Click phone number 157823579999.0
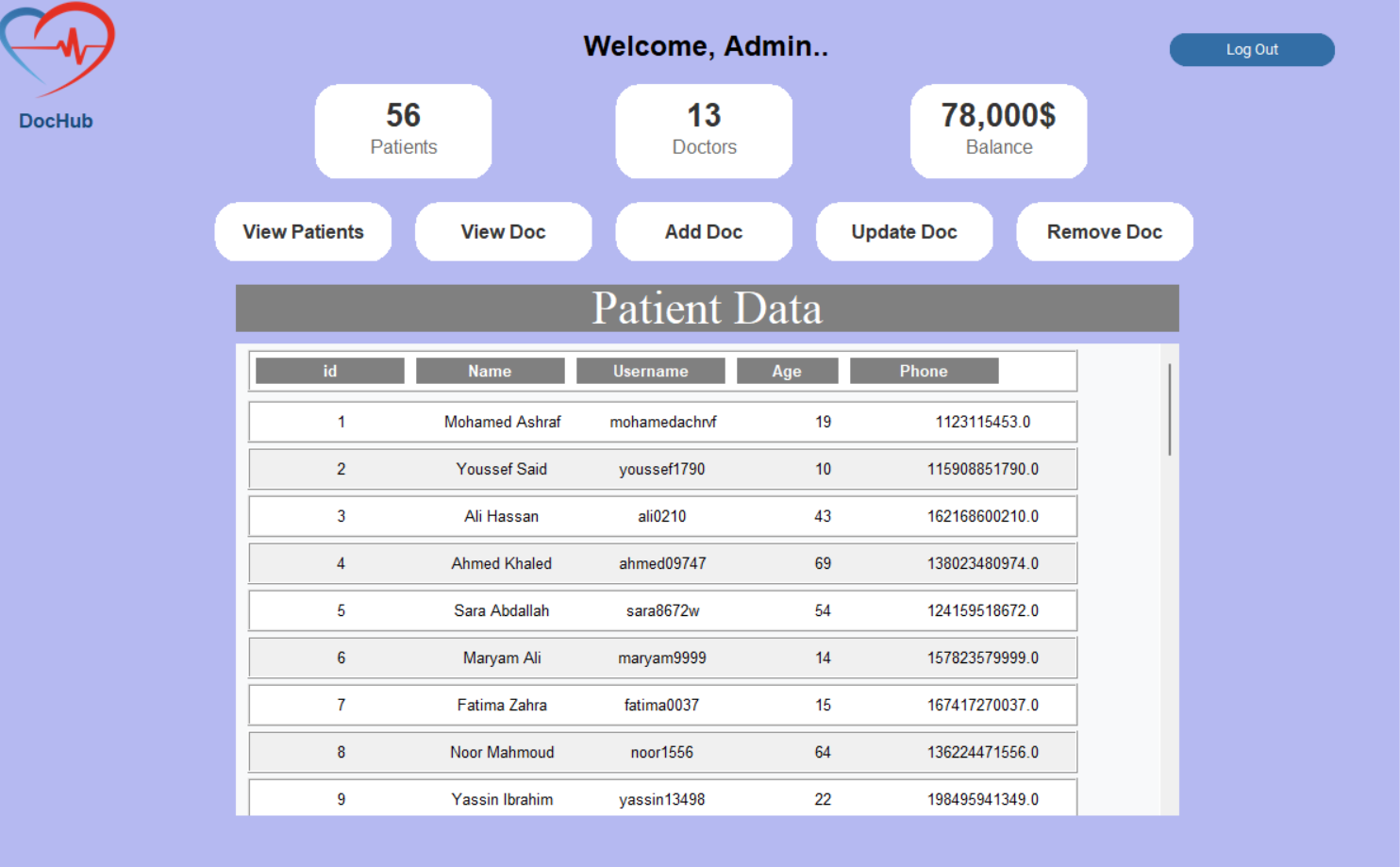1400x867 pixels. pyautogui.click(x=983, y=658)
